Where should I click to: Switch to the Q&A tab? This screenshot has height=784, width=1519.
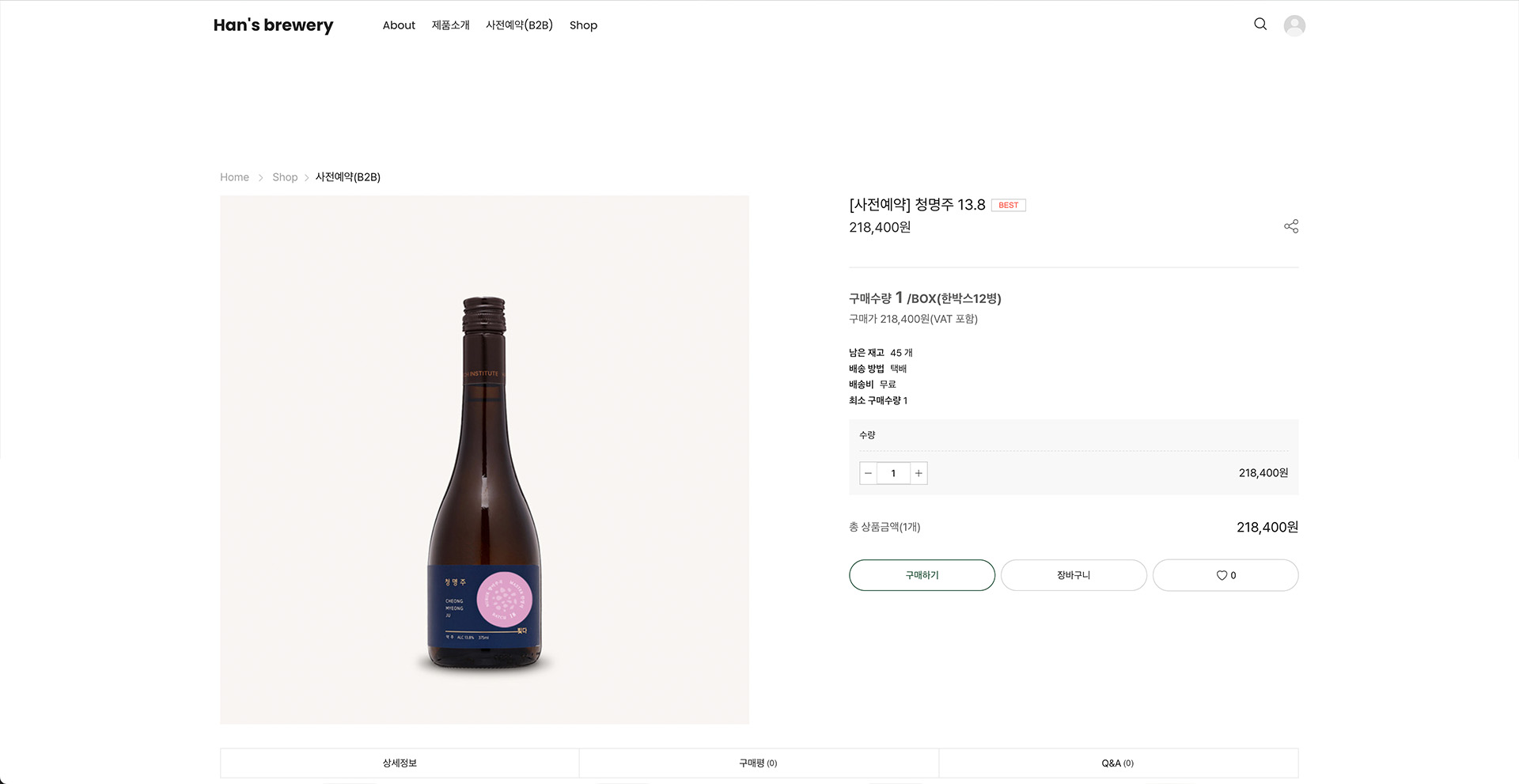(1117, 763)
